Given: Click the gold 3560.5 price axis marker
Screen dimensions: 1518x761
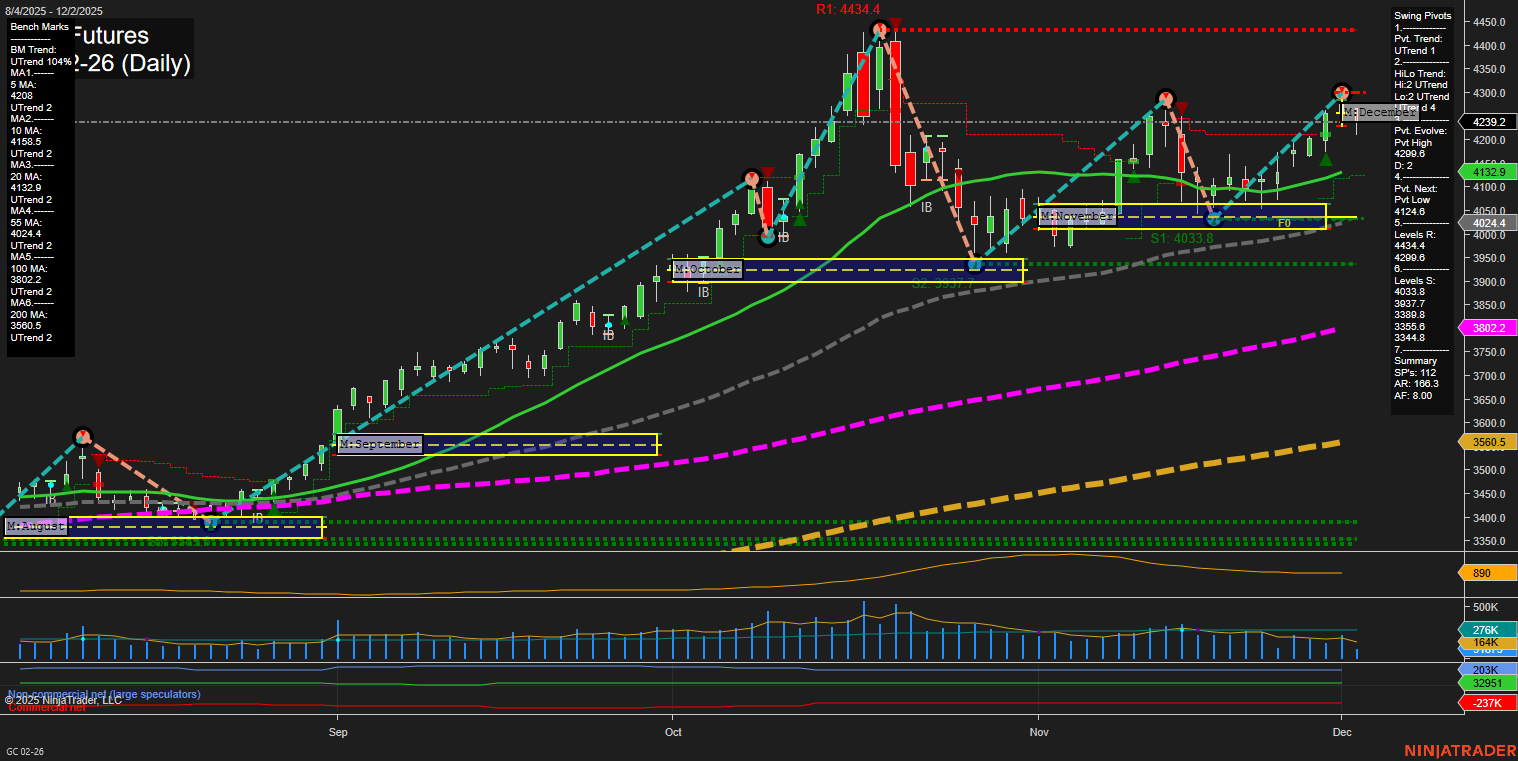Looking at the screenshot, I should [1489, 442].
